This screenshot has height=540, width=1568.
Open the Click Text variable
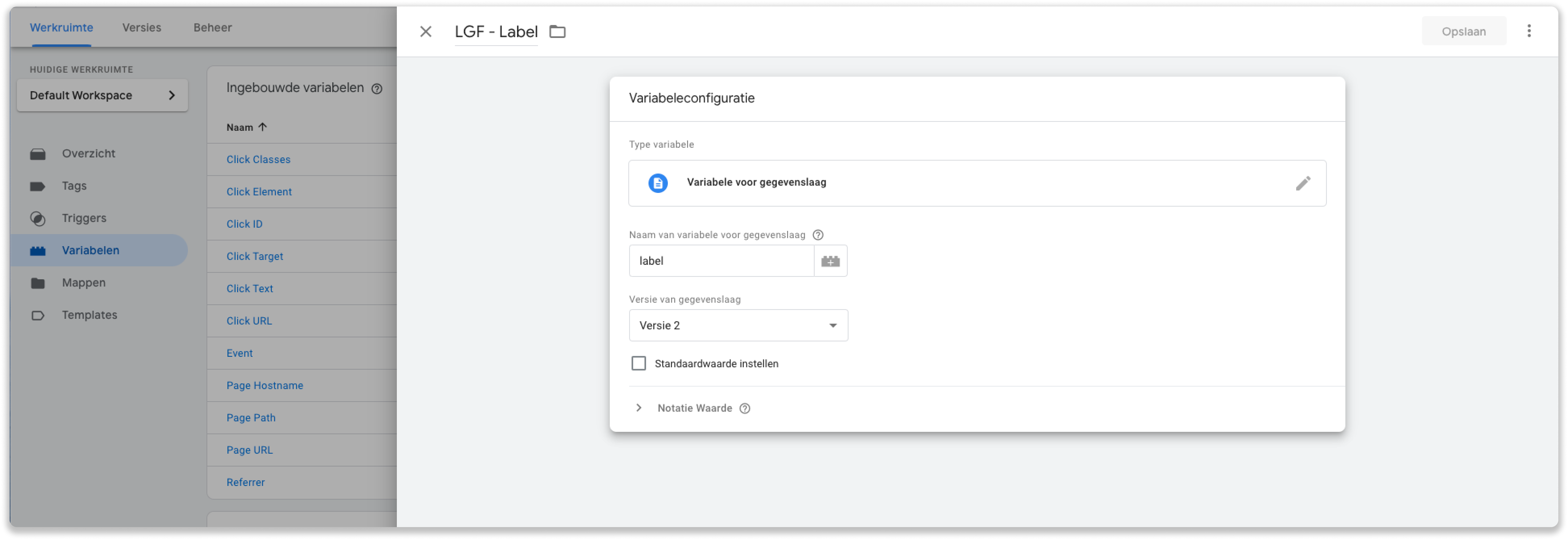pos(250,289)
